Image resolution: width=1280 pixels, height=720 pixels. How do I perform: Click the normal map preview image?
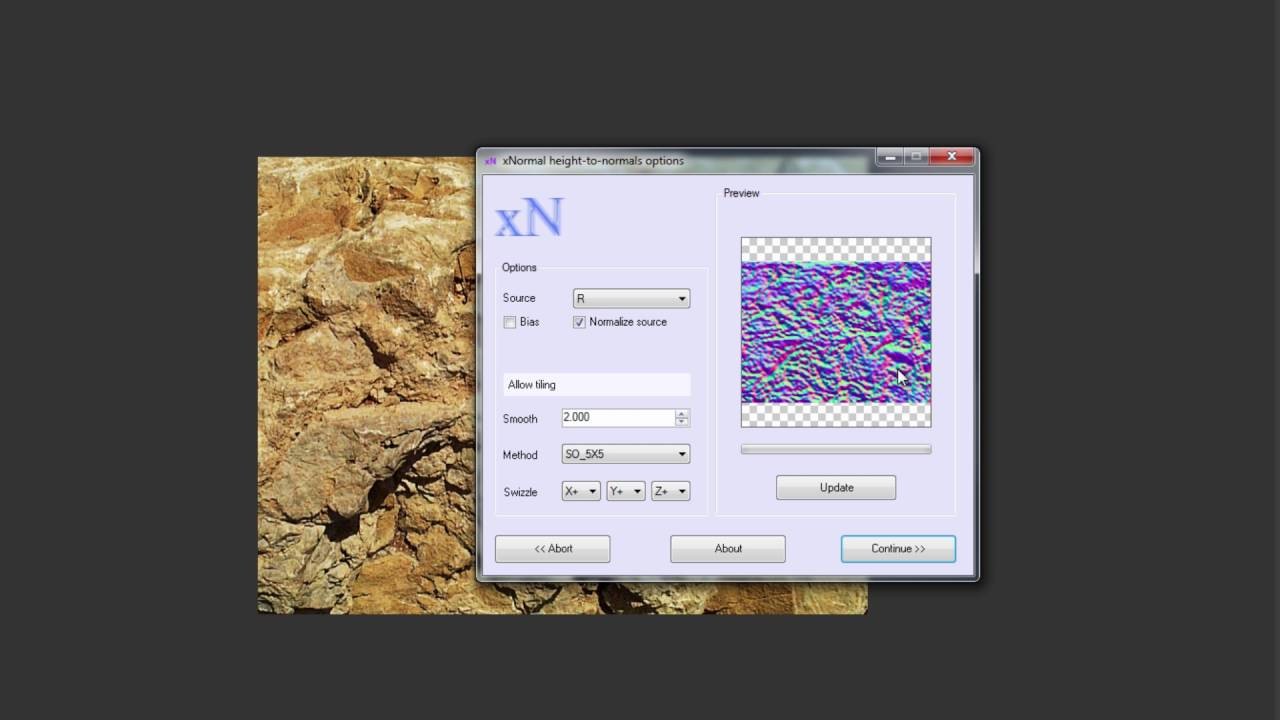click(836, 332)
